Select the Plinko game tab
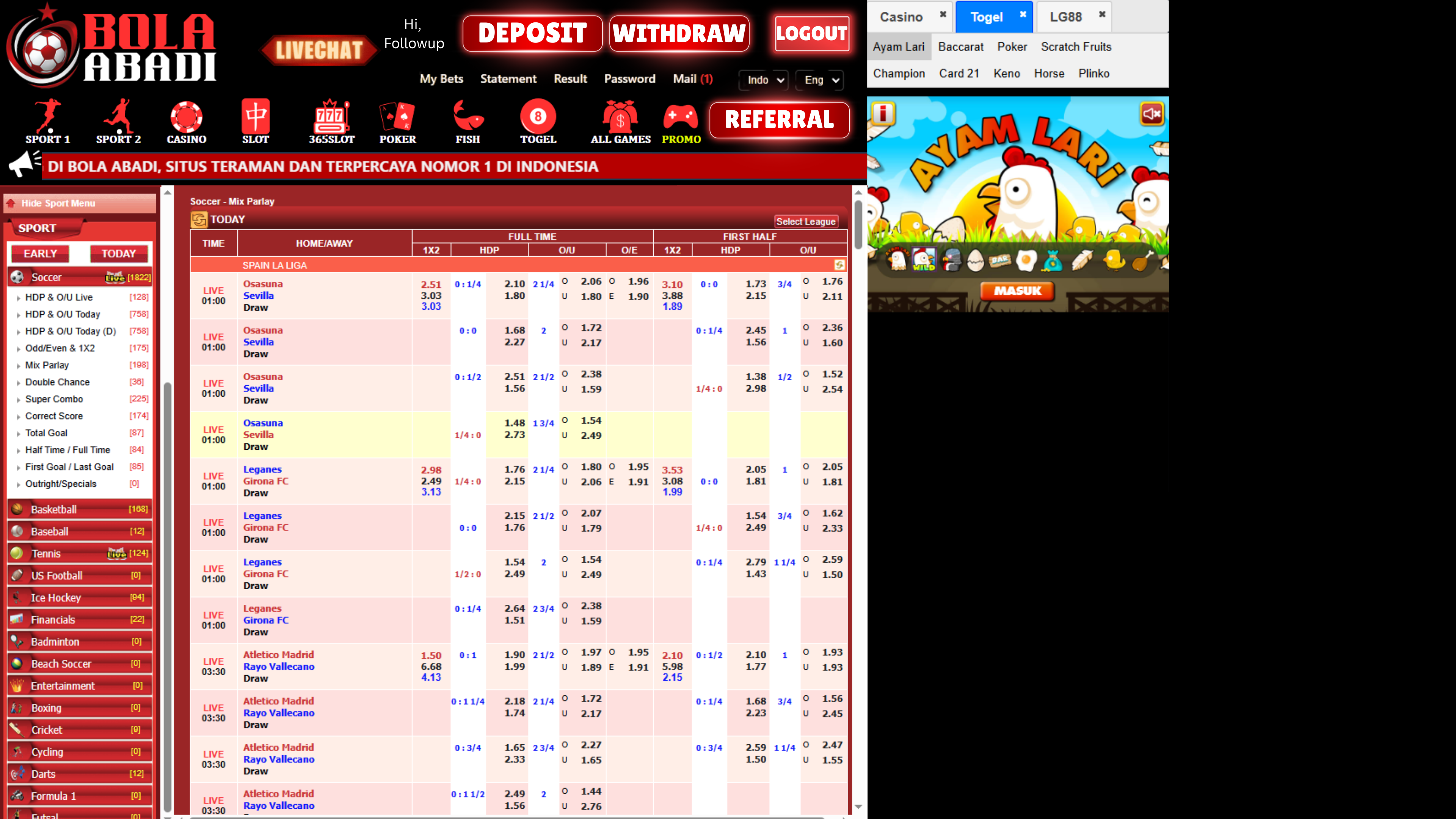The width and height of the screenshot is (1456, 819). click(x=1094, y=74)
